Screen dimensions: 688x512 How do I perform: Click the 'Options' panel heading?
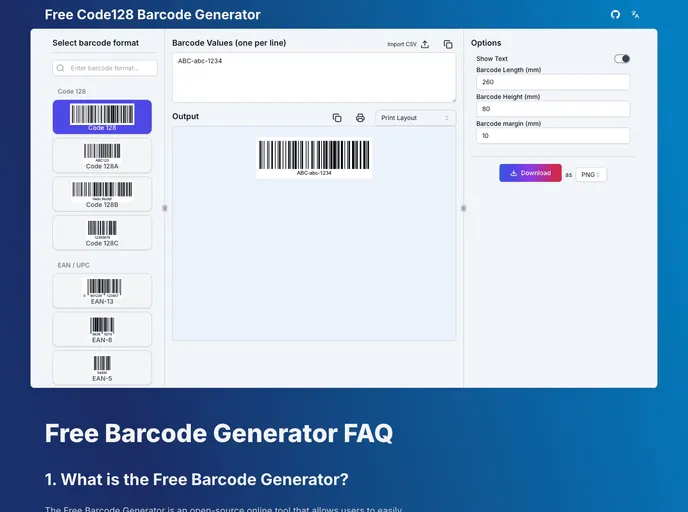486,43
